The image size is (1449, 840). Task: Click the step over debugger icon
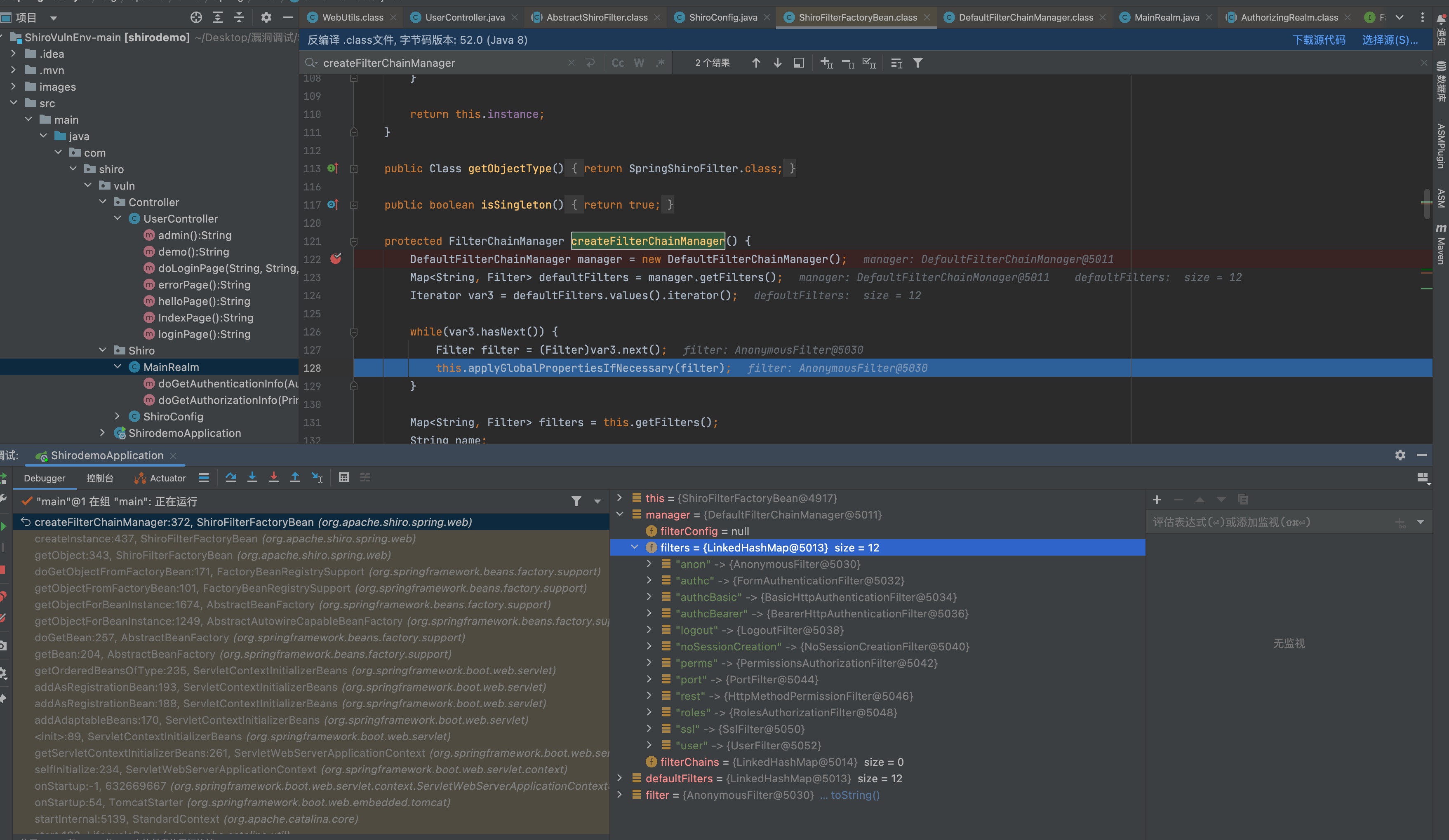coord(231,477)
